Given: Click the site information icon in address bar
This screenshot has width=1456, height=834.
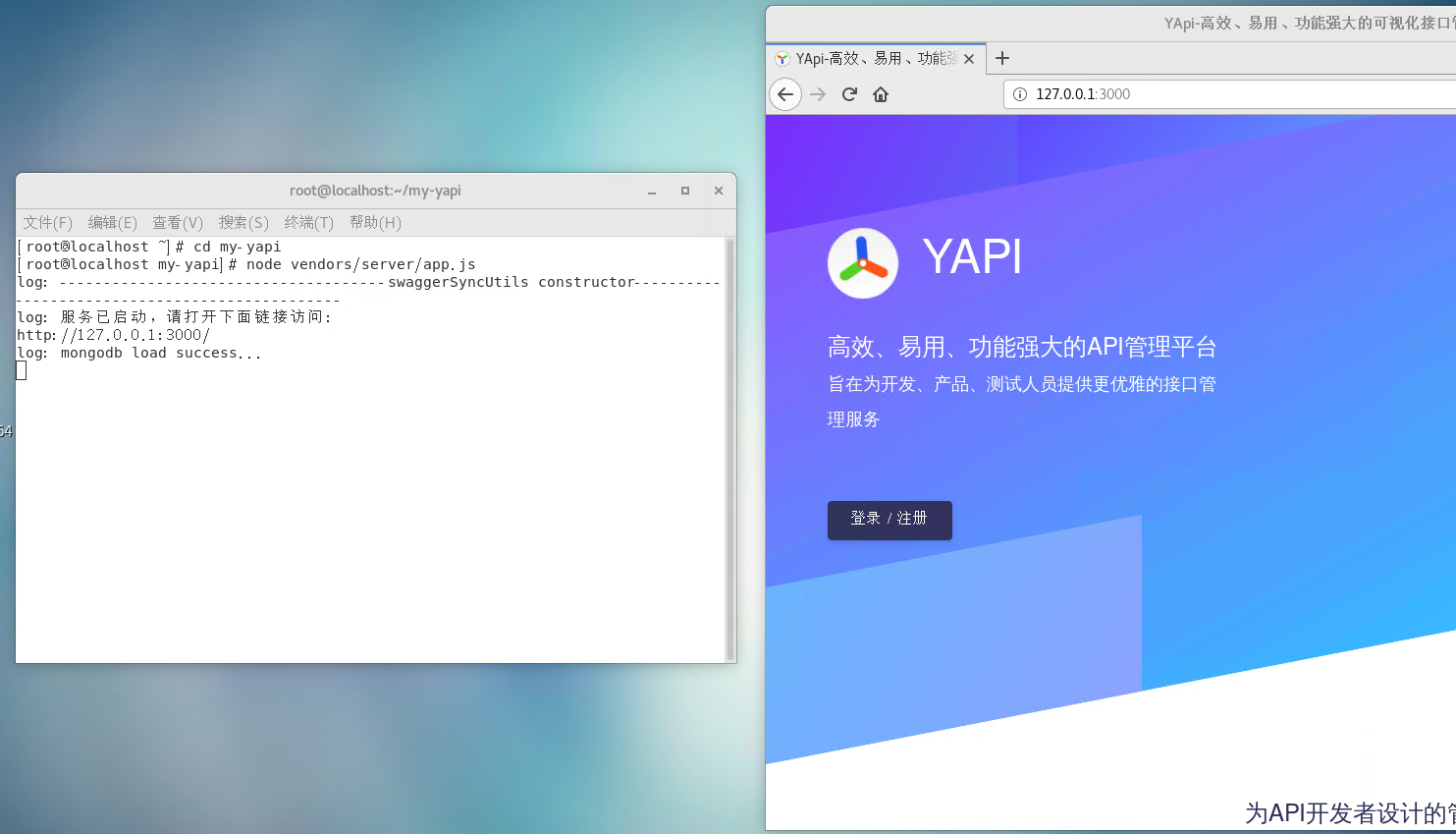Looking at the screenshot, I should [1020, 94].
